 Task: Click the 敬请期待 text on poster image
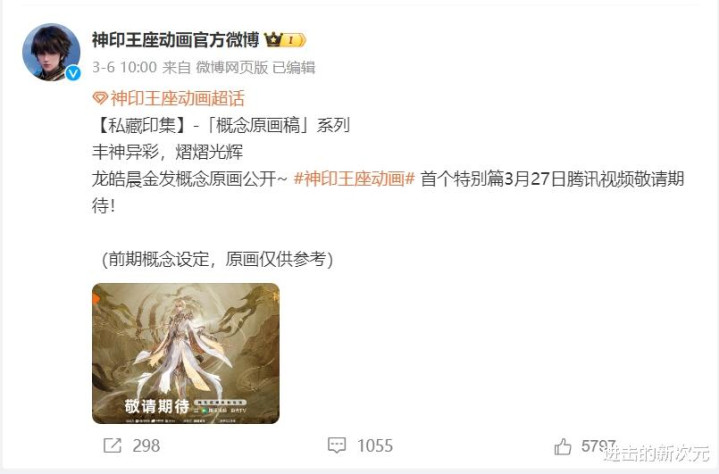pyautogui.click(x=157, y=405)
